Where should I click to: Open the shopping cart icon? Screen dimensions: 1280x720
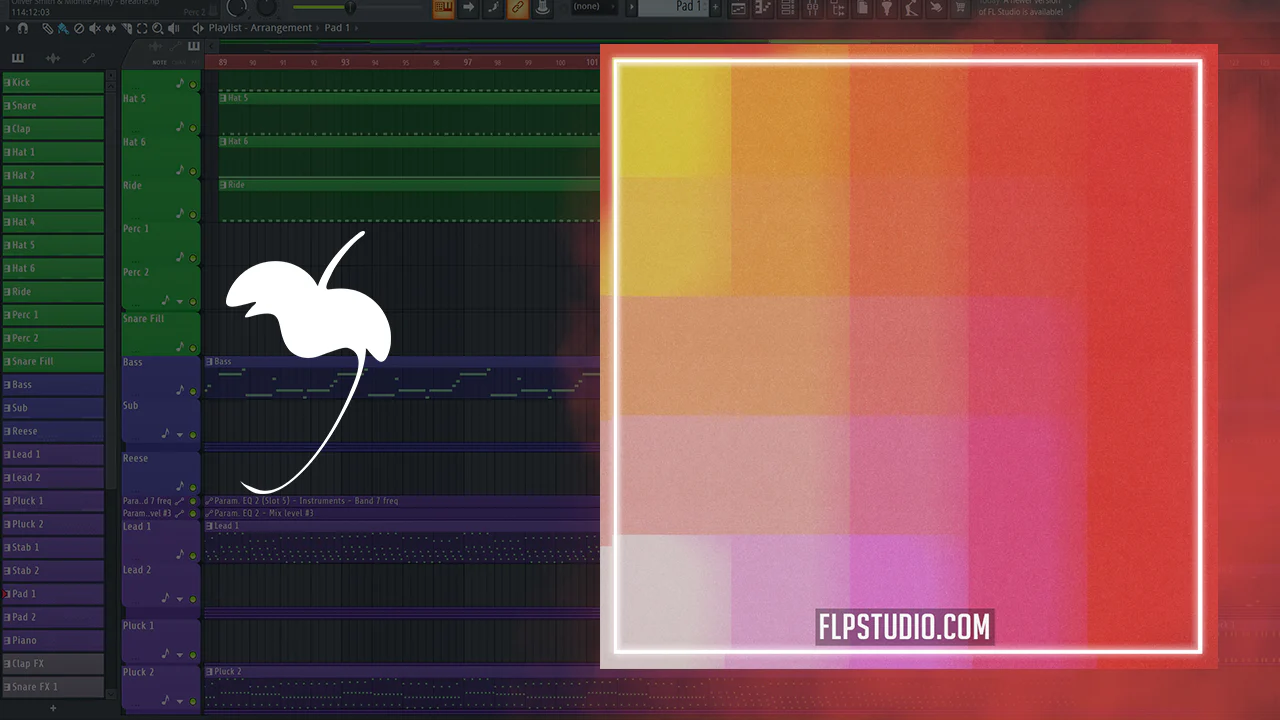[961, 8]
